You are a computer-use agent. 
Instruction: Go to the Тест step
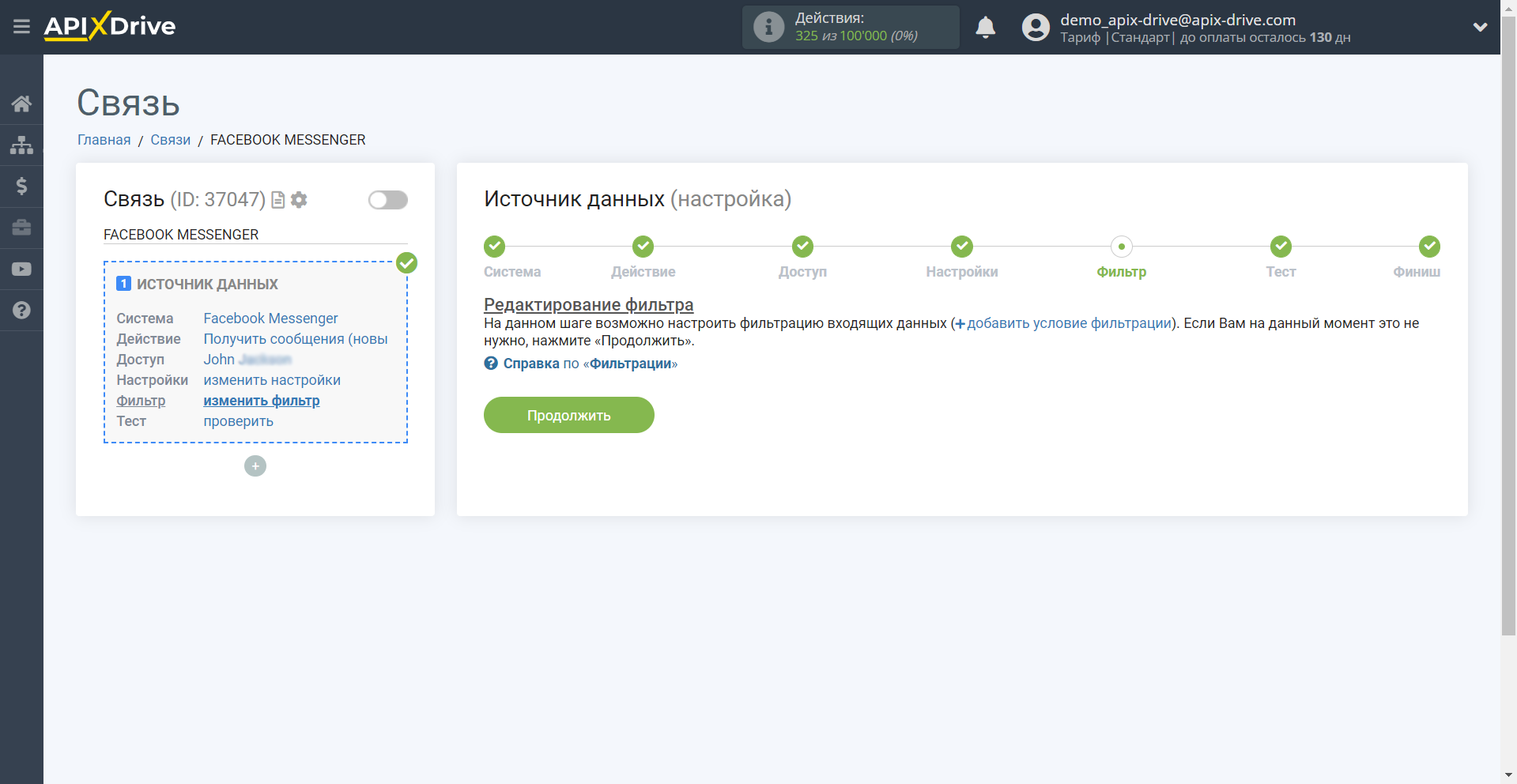pyautogui.click(x=1281, y=247)
